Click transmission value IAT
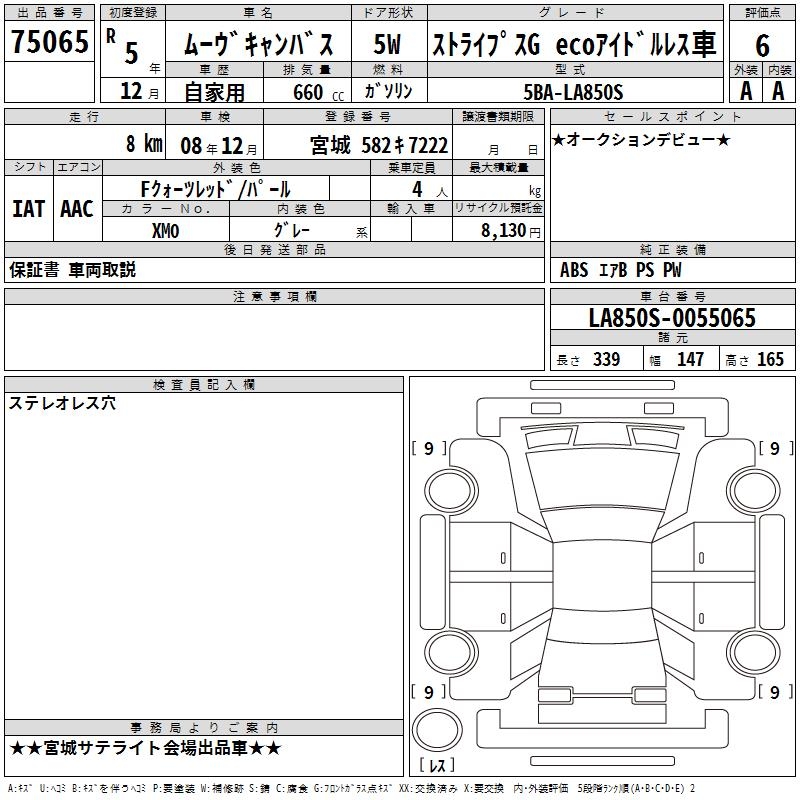 coord(29,209)
